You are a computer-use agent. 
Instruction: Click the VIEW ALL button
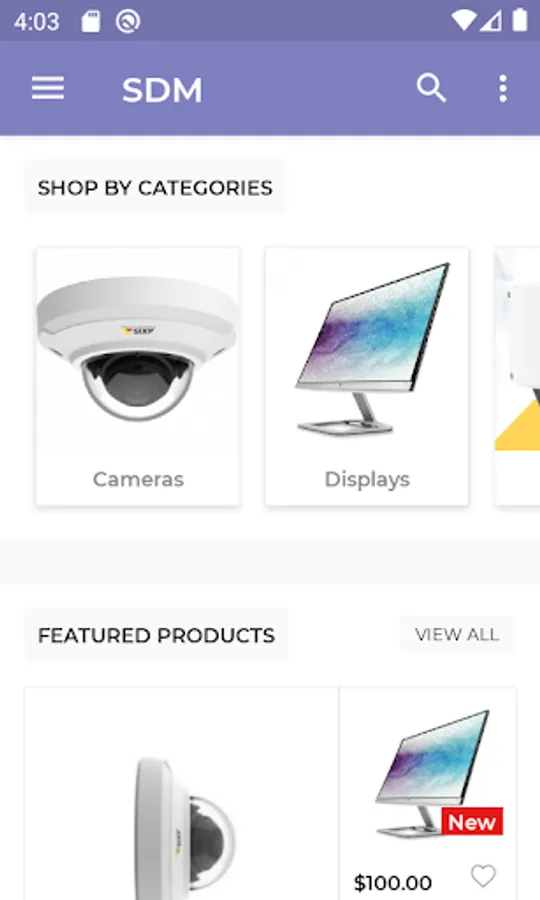tap(457, 634)
